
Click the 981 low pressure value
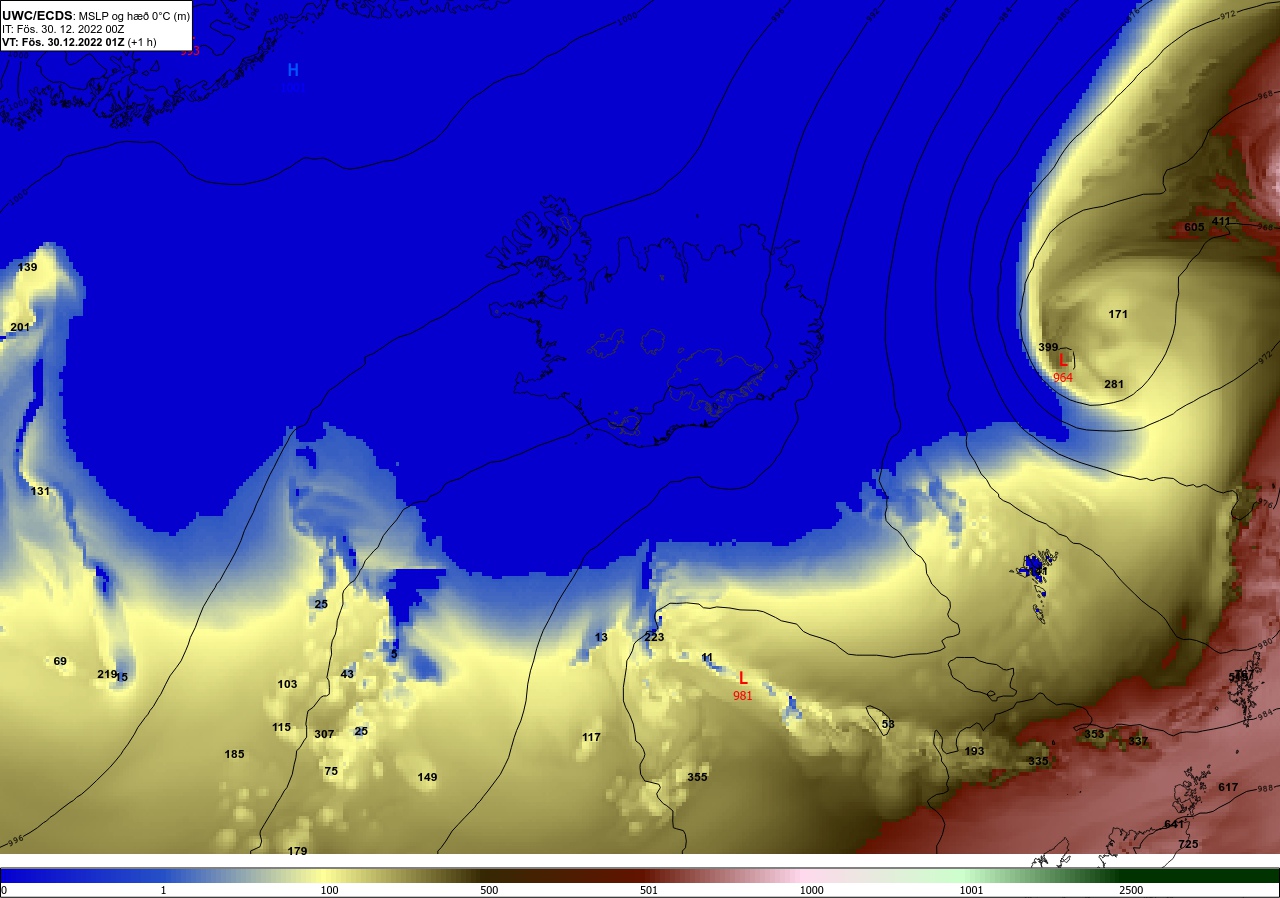pyautogui.click(x=743, y=696)
